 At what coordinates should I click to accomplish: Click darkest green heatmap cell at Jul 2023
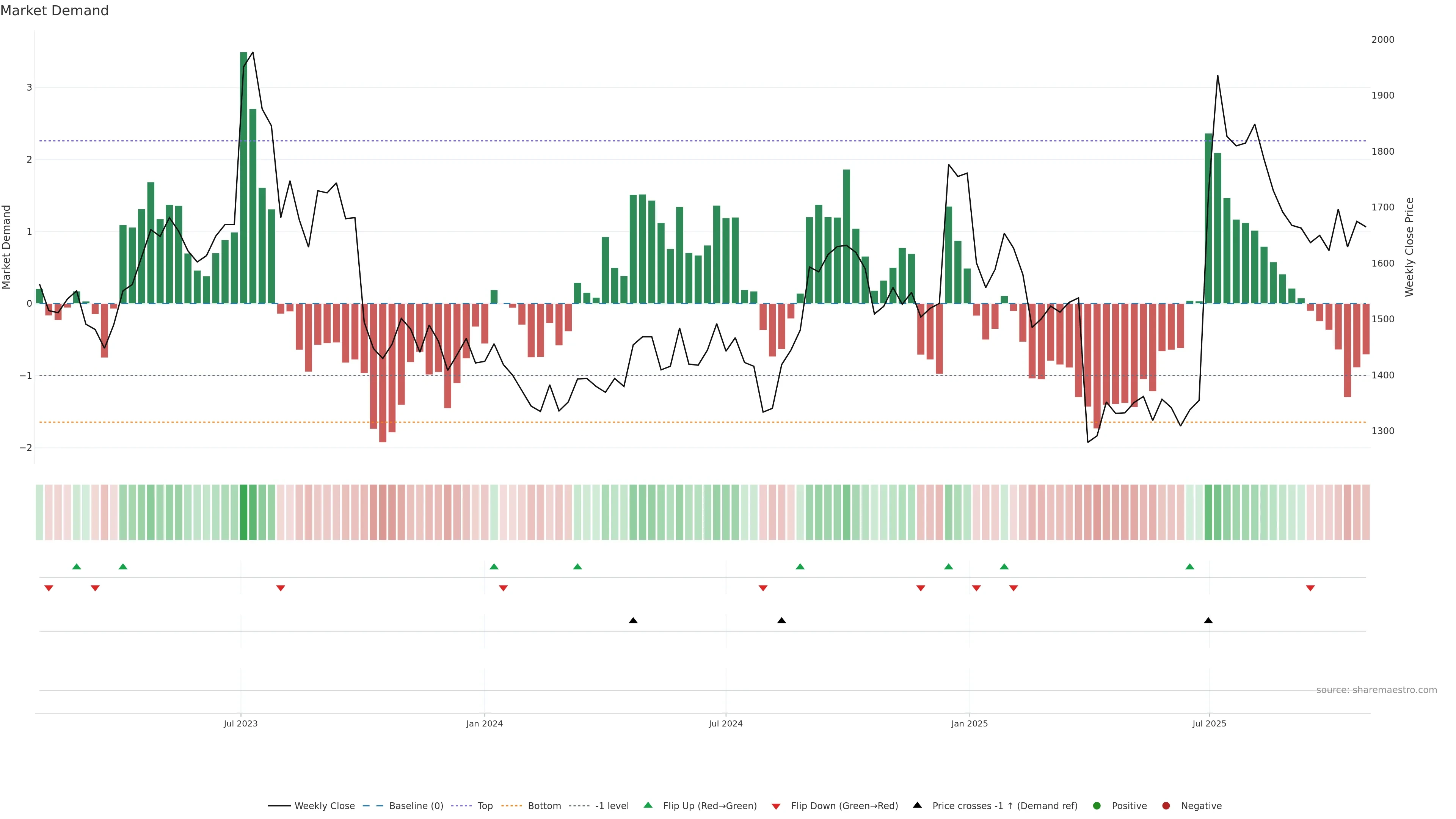point(243,512)
